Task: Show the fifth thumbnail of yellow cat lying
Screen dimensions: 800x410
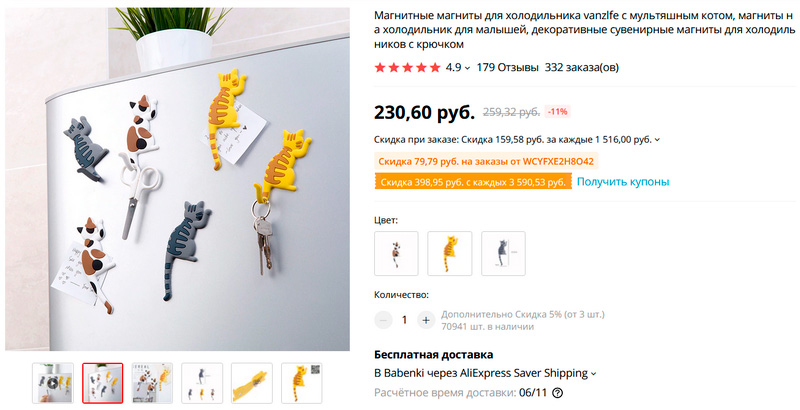Action: 252,383
